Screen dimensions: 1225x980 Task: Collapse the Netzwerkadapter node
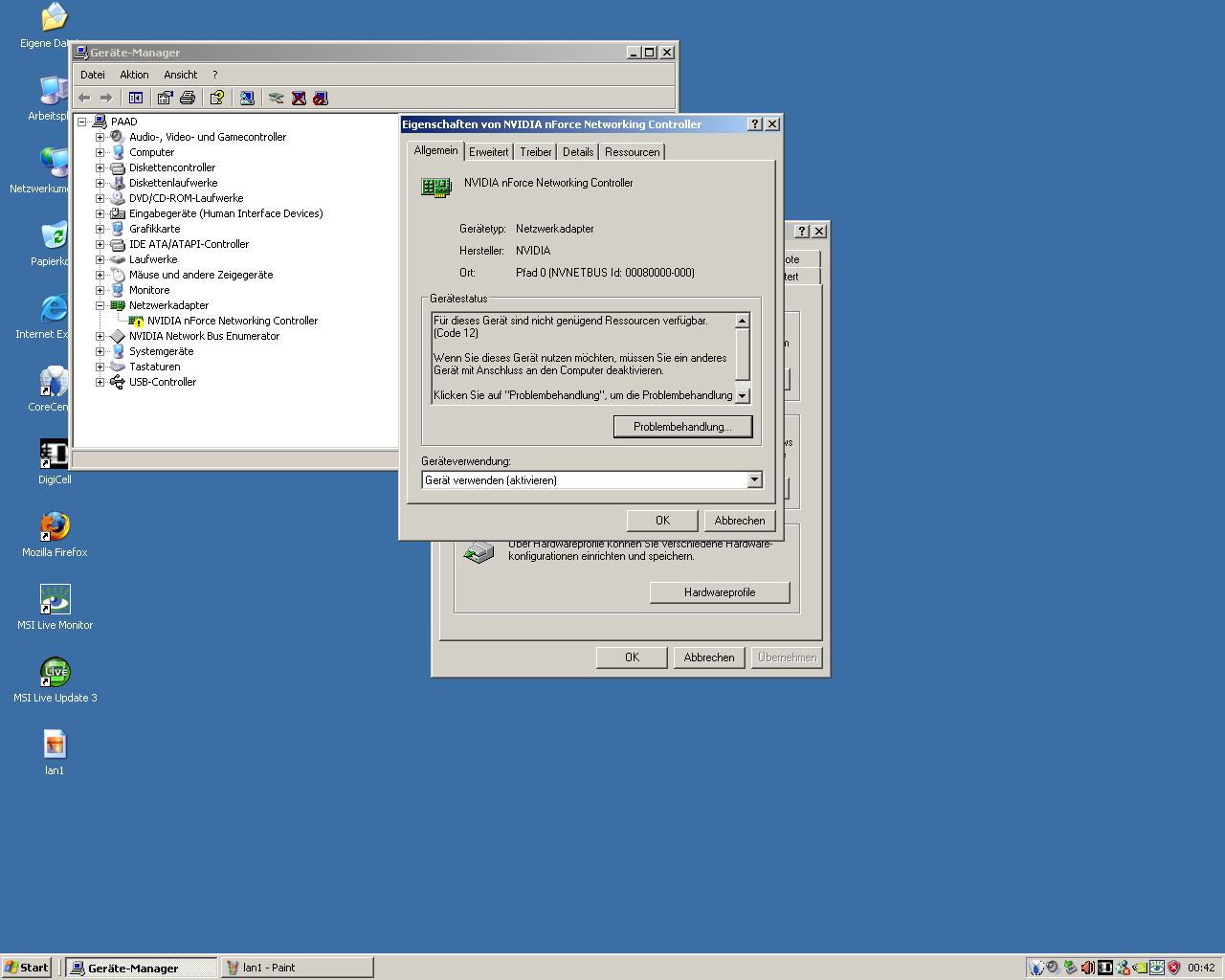[100, 305]
